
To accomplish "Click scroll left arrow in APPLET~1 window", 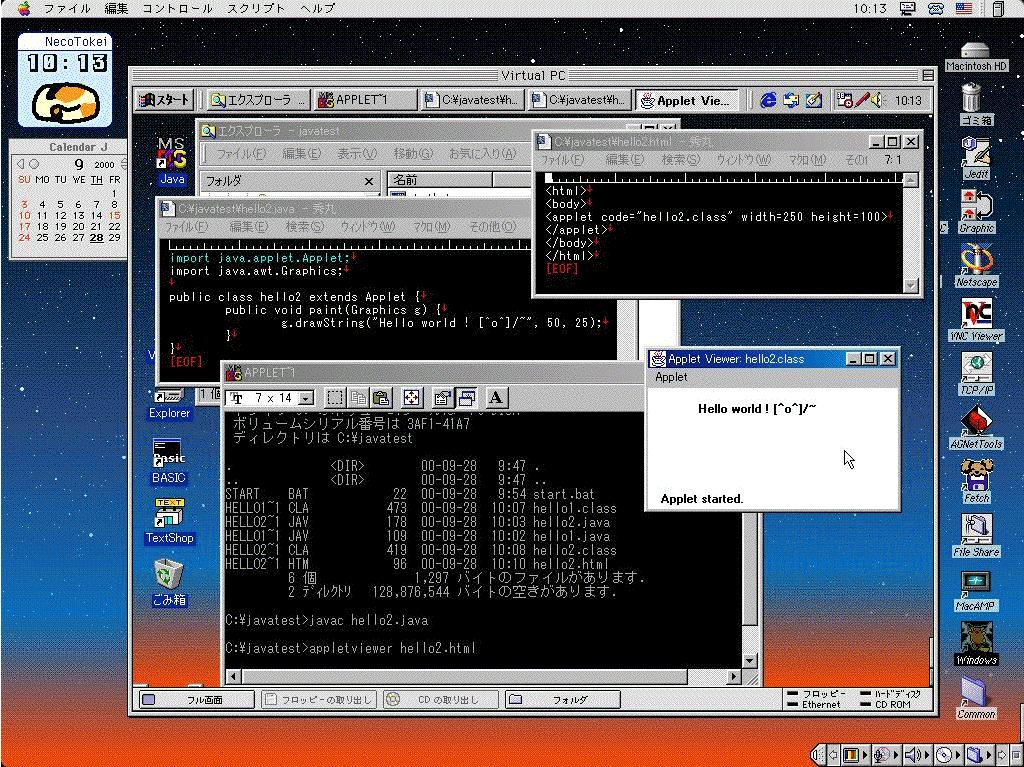I will [x=232, y=677].
